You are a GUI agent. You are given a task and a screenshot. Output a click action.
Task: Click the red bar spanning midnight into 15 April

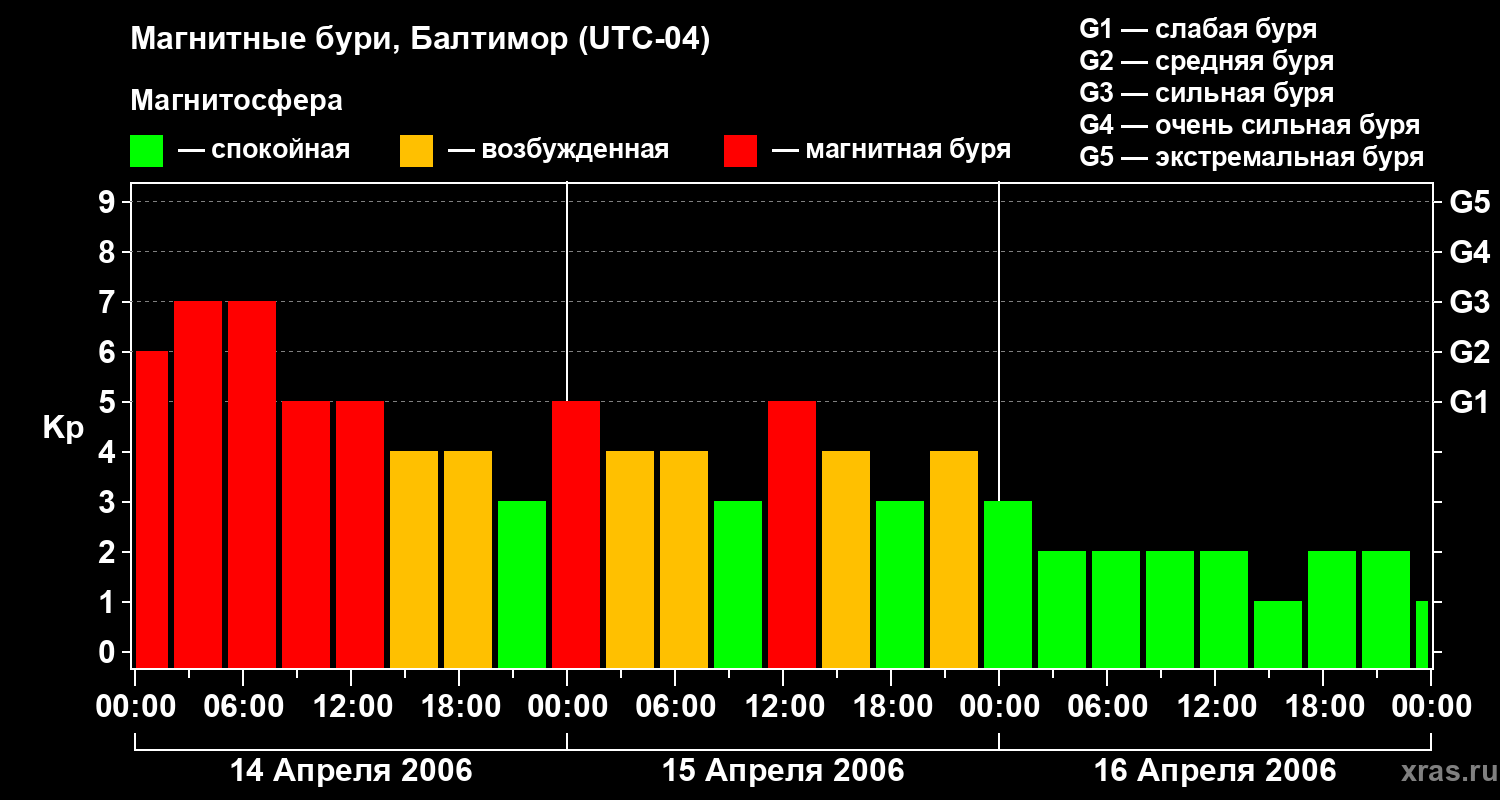[576, 535]
